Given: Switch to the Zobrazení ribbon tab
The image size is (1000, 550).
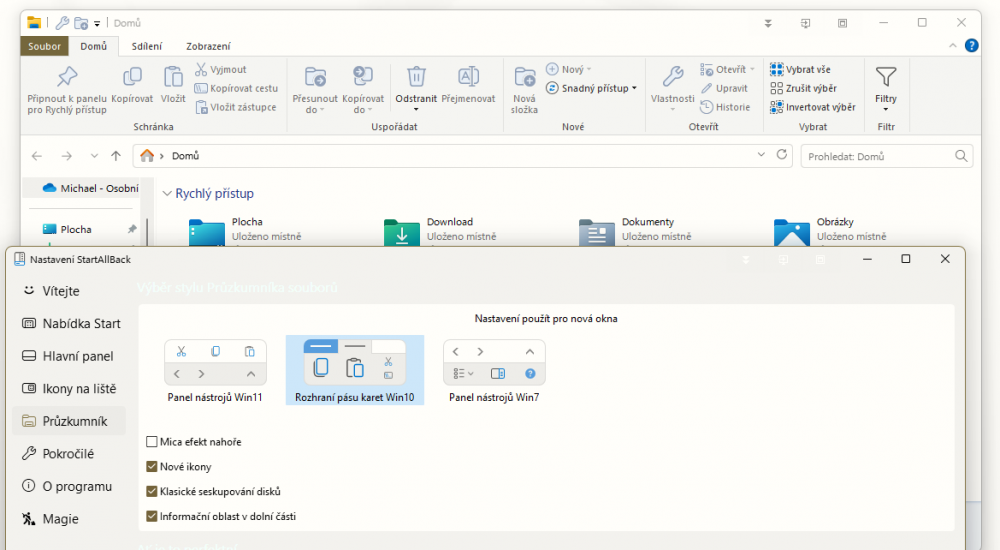Looking at the screenshot, I should (208, 46).
